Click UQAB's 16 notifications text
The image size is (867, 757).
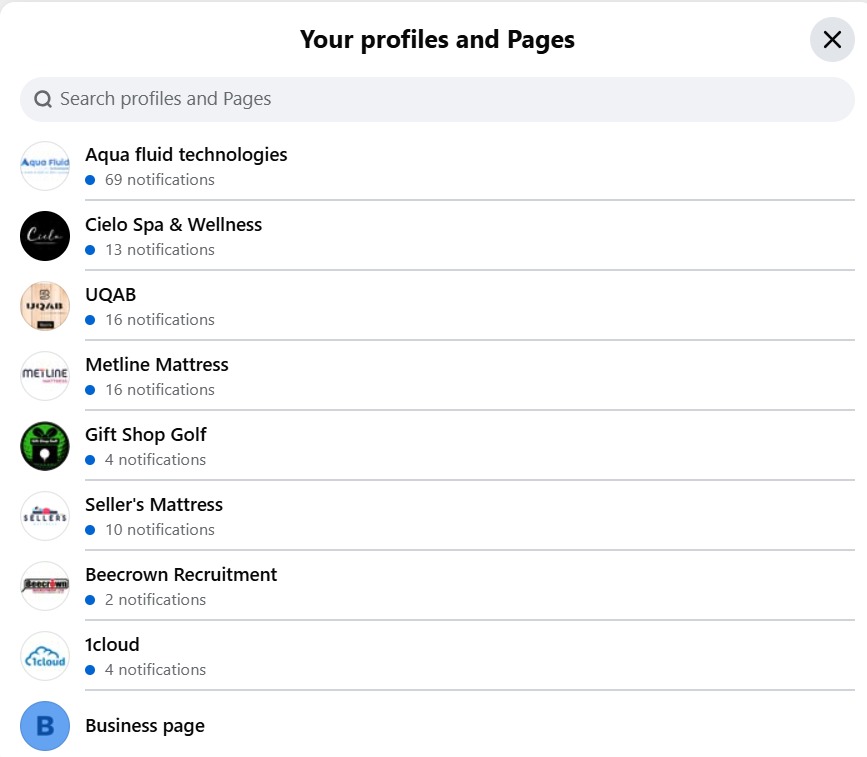click(x=160, y=320)
